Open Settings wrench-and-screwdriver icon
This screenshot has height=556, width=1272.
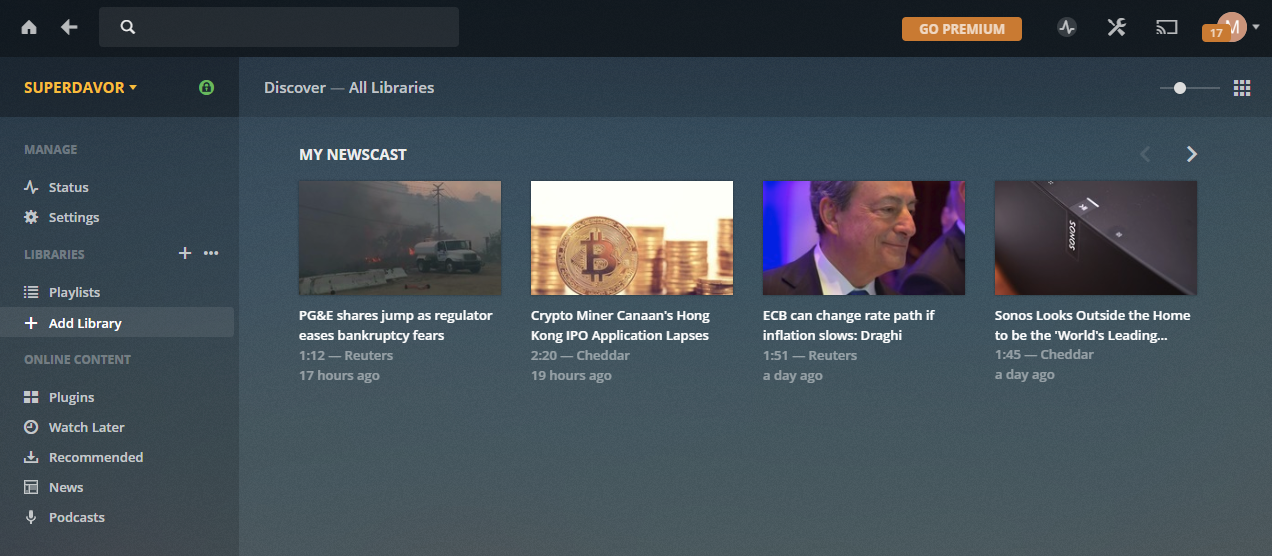[1117, 28]
